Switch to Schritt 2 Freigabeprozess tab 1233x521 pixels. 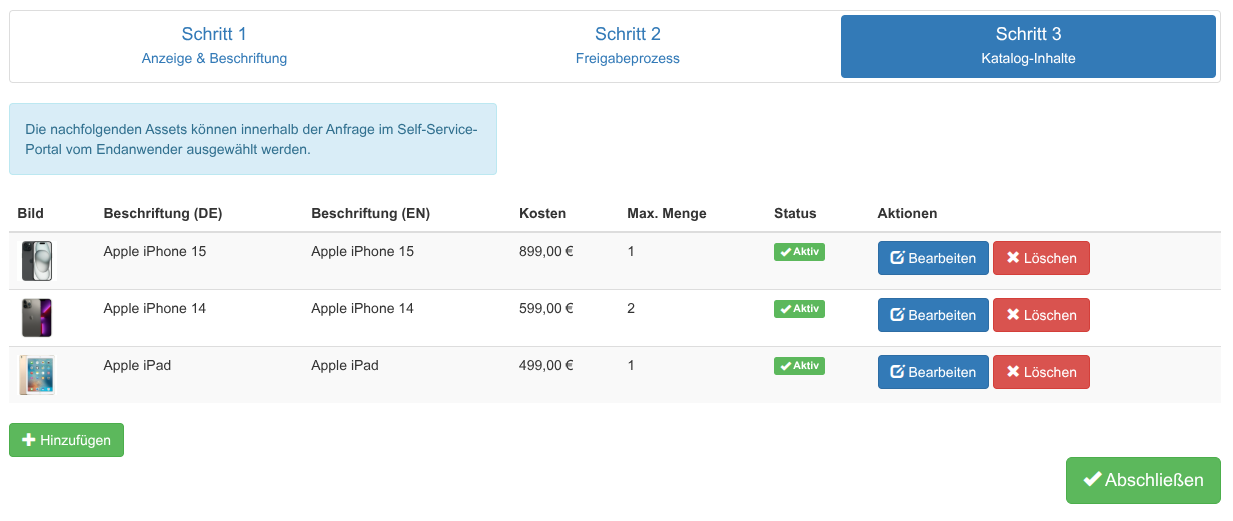pos(627,46)
